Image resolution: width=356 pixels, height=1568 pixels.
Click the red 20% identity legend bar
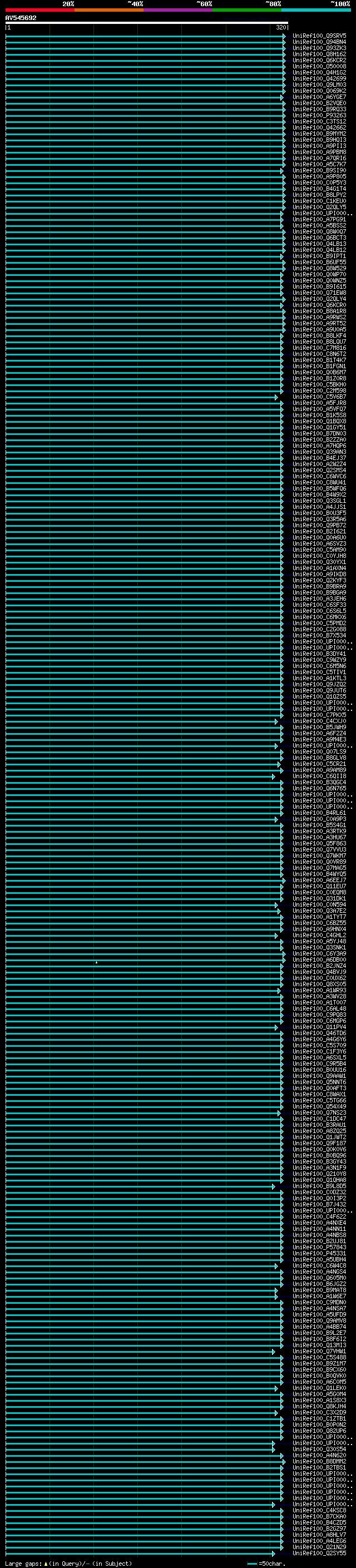[x=39, y=10]
